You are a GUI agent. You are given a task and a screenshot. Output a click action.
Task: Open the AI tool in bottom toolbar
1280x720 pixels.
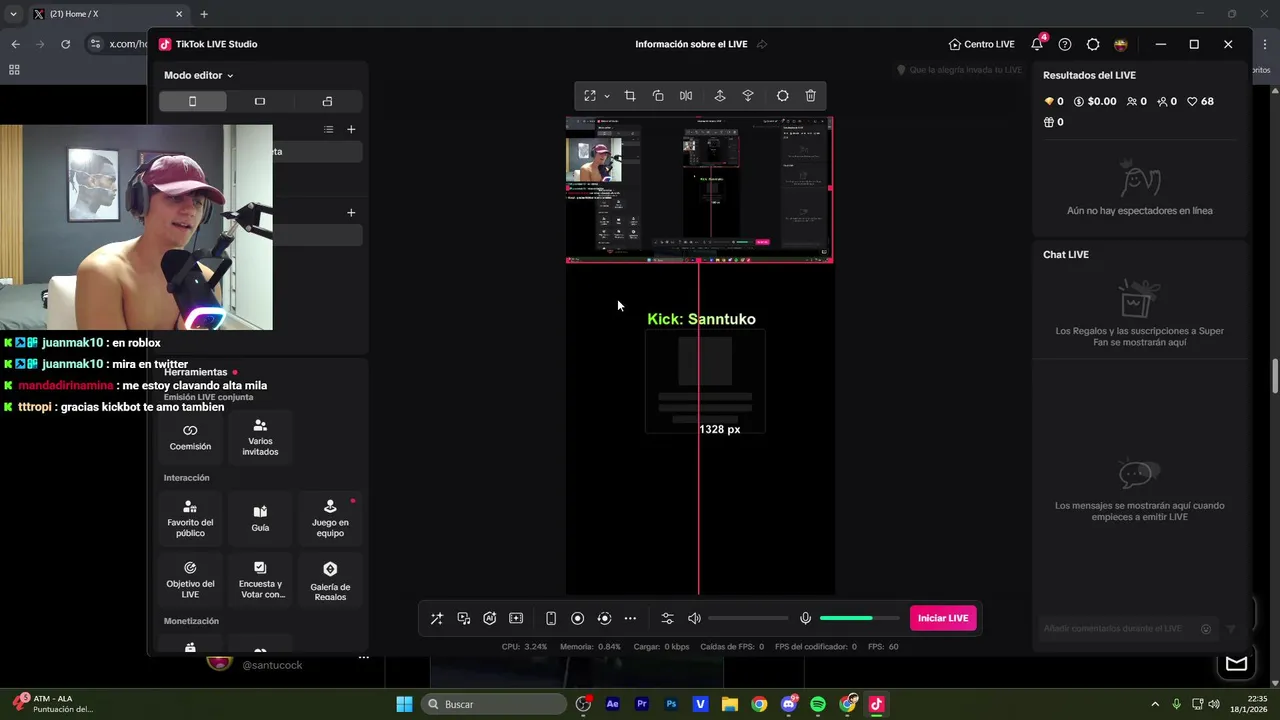point(490,618)
